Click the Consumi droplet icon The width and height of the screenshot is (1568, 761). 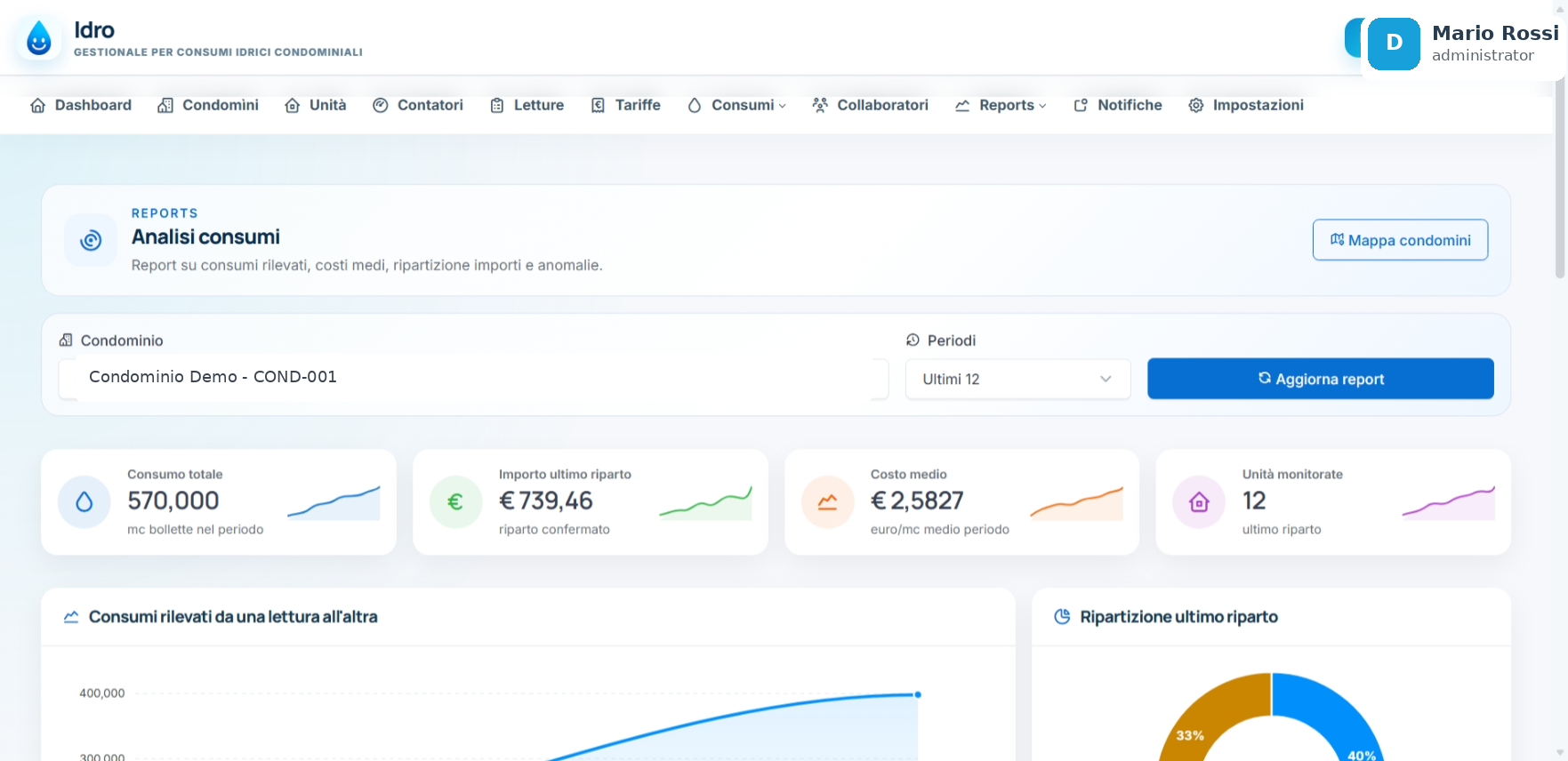pos(695,105)
